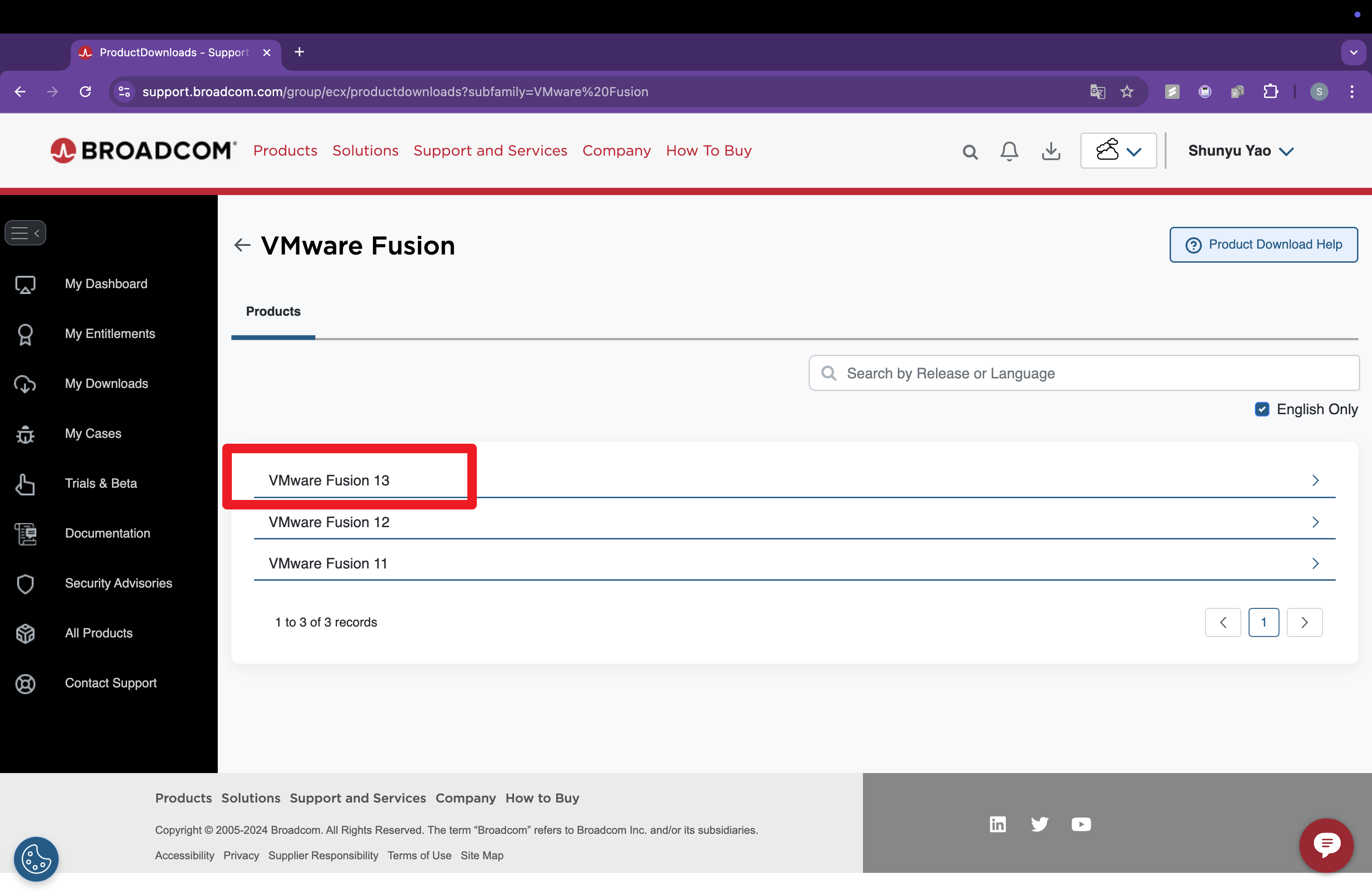
Task: Click the My Downloads cloud icon
Action: (25, 384)
